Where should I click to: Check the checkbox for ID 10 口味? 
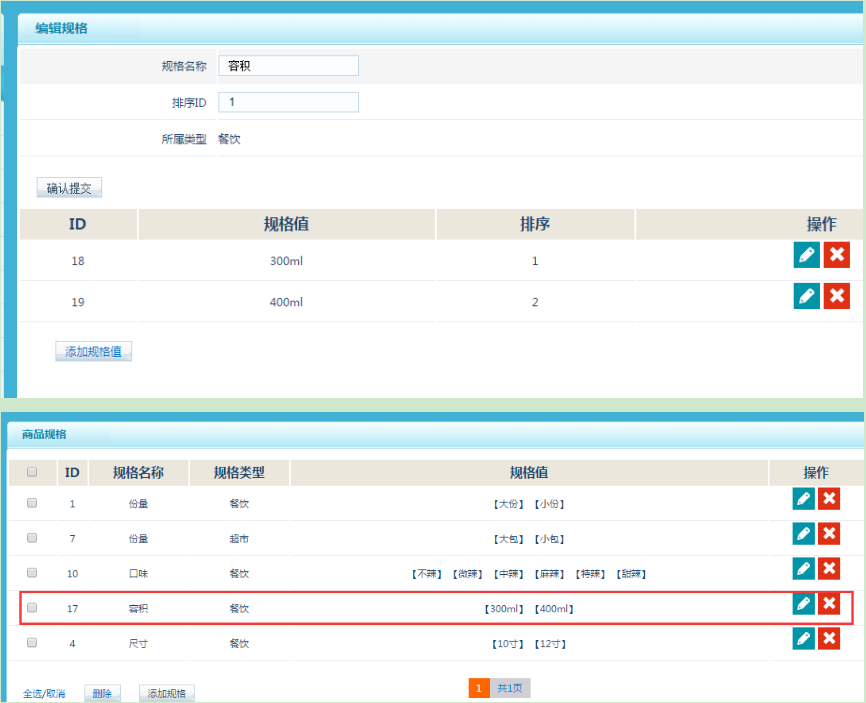32,573
